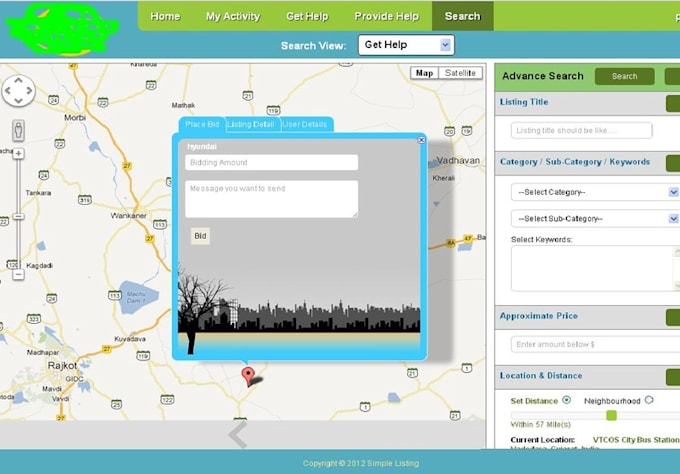
Task: Click the green Advance Search button
Action: 624,76
